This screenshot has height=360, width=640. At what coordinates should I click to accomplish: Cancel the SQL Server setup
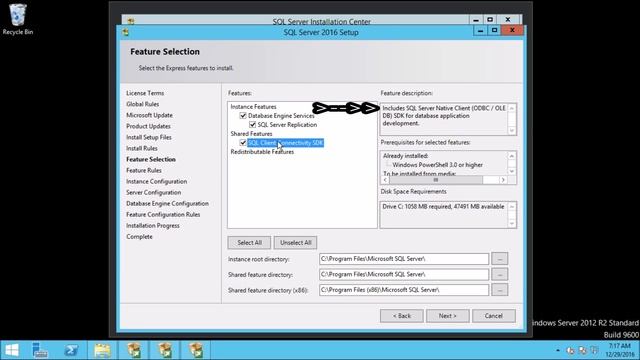click(x=493, y=316)
